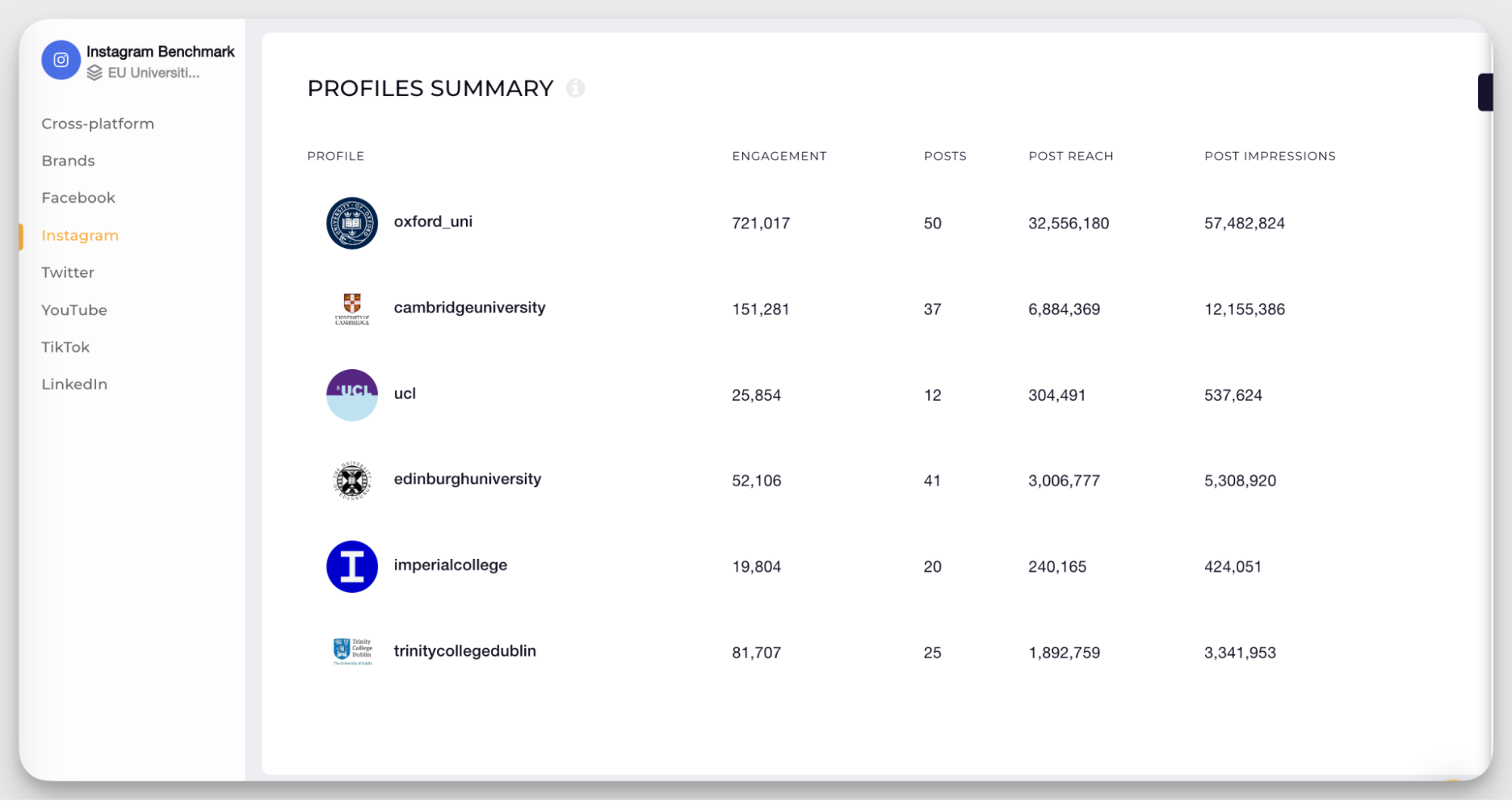Open the edinburghuniversity profile name
Image resolution: width=1512 pixels, height=801 pixels.
(x=467, y=479)
